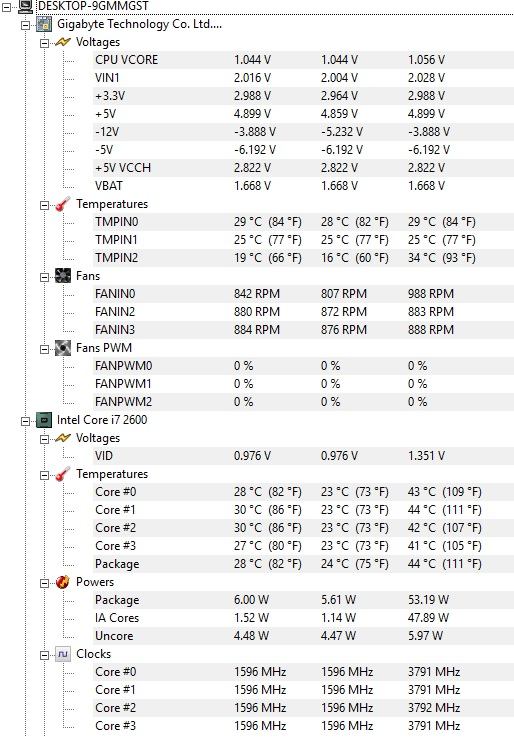Select the FANIN0 fan row
The image size is (514, 737).
click(304, 294)
